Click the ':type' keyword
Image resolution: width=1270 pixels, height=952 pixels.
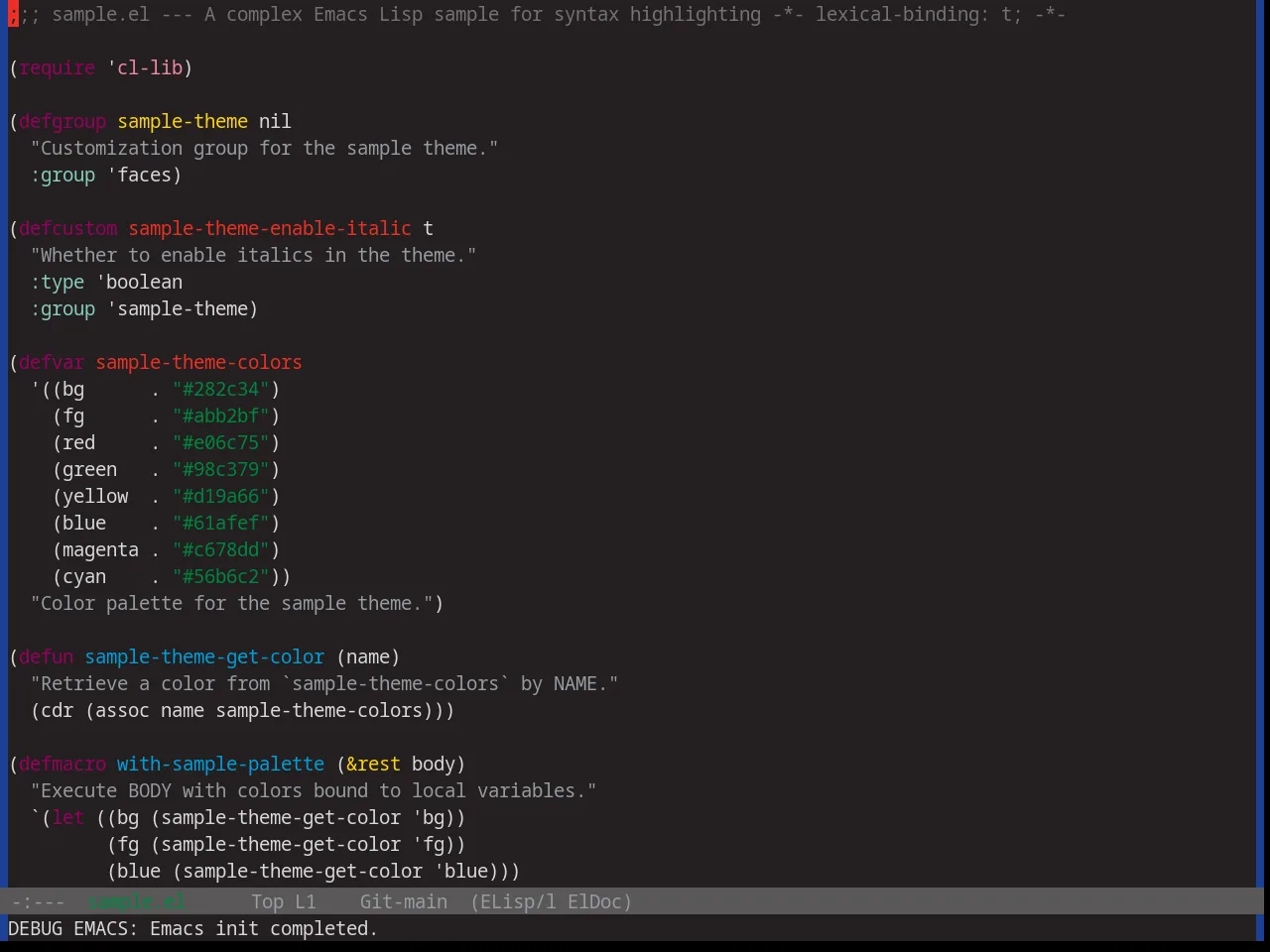tap(57, 282)
